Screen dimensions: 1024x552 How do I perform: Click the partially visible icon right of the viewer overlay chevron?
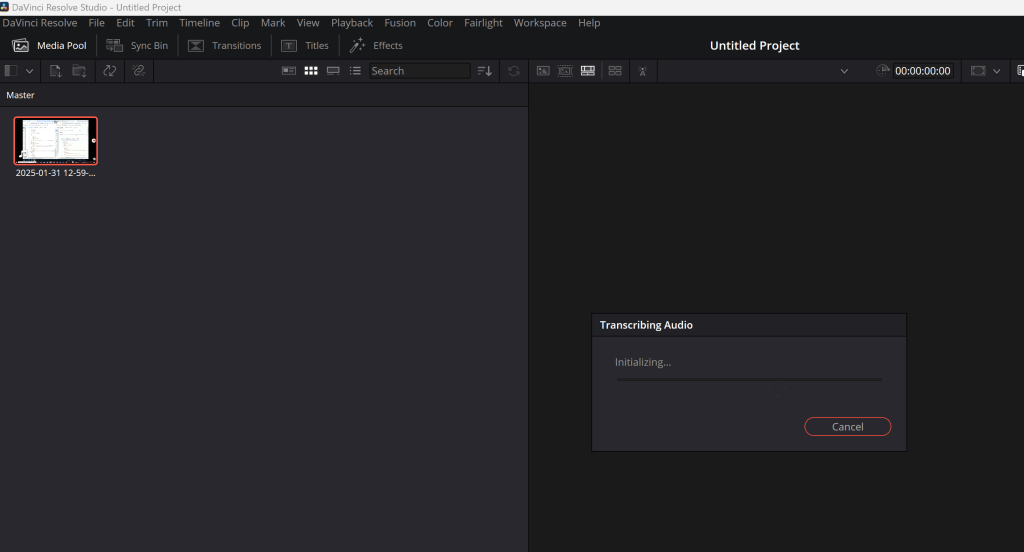point(1020,71)
